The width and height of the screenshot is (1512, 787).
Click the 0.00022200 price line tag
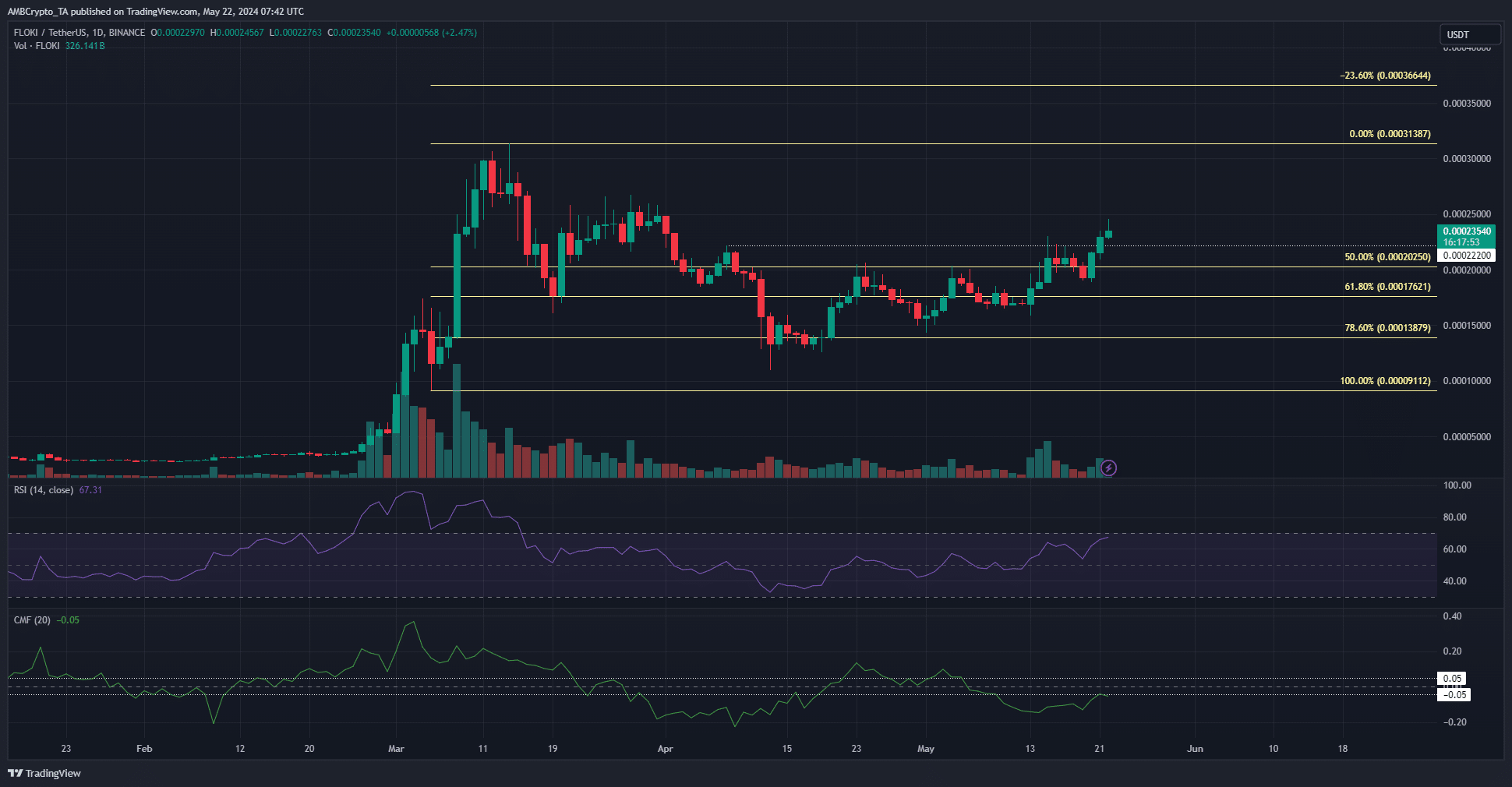click(1466, 256)
